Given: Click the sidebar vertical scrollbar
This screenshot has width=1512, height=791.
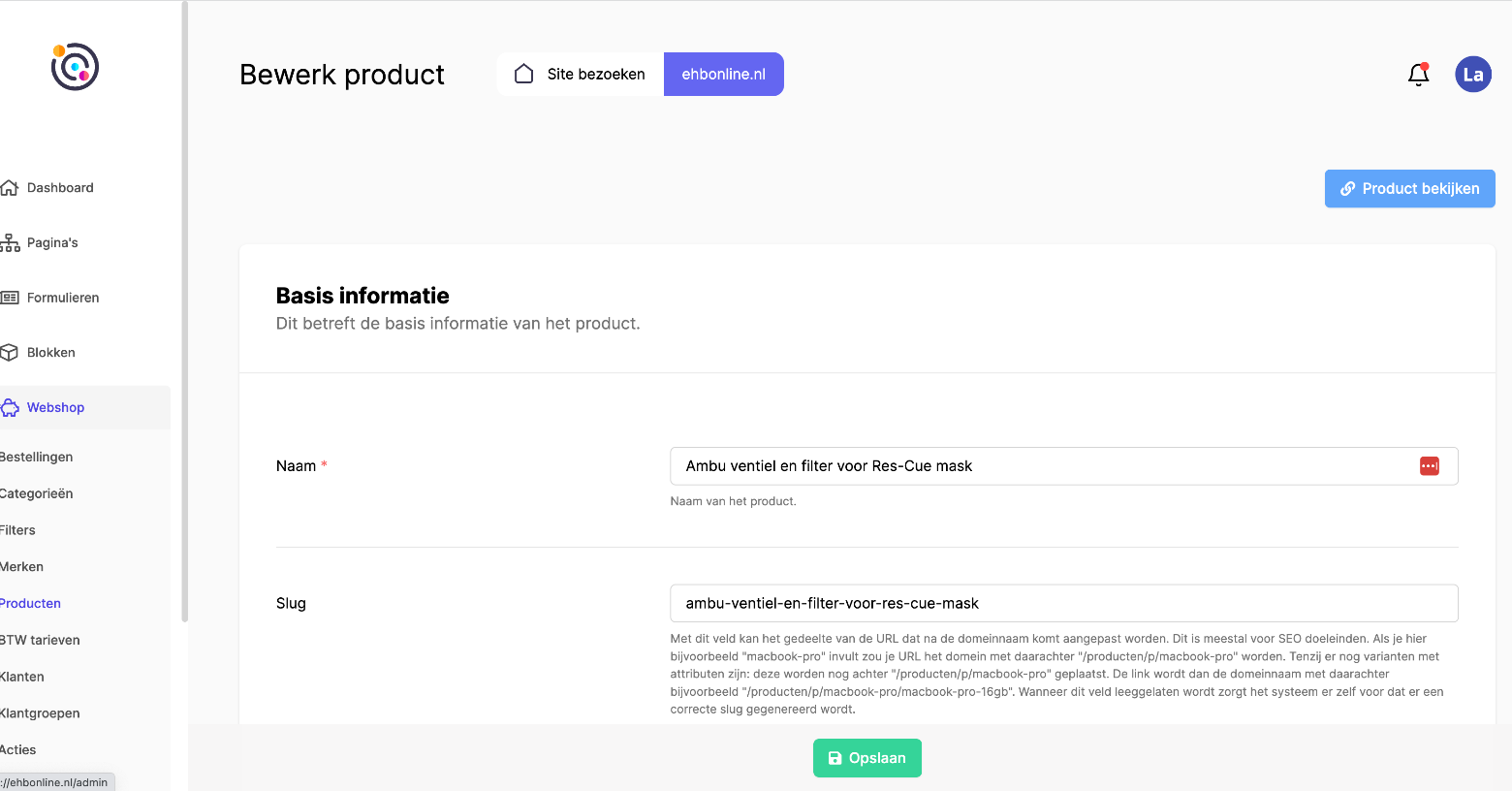Looking at the screenshot, I should [184, 310].
